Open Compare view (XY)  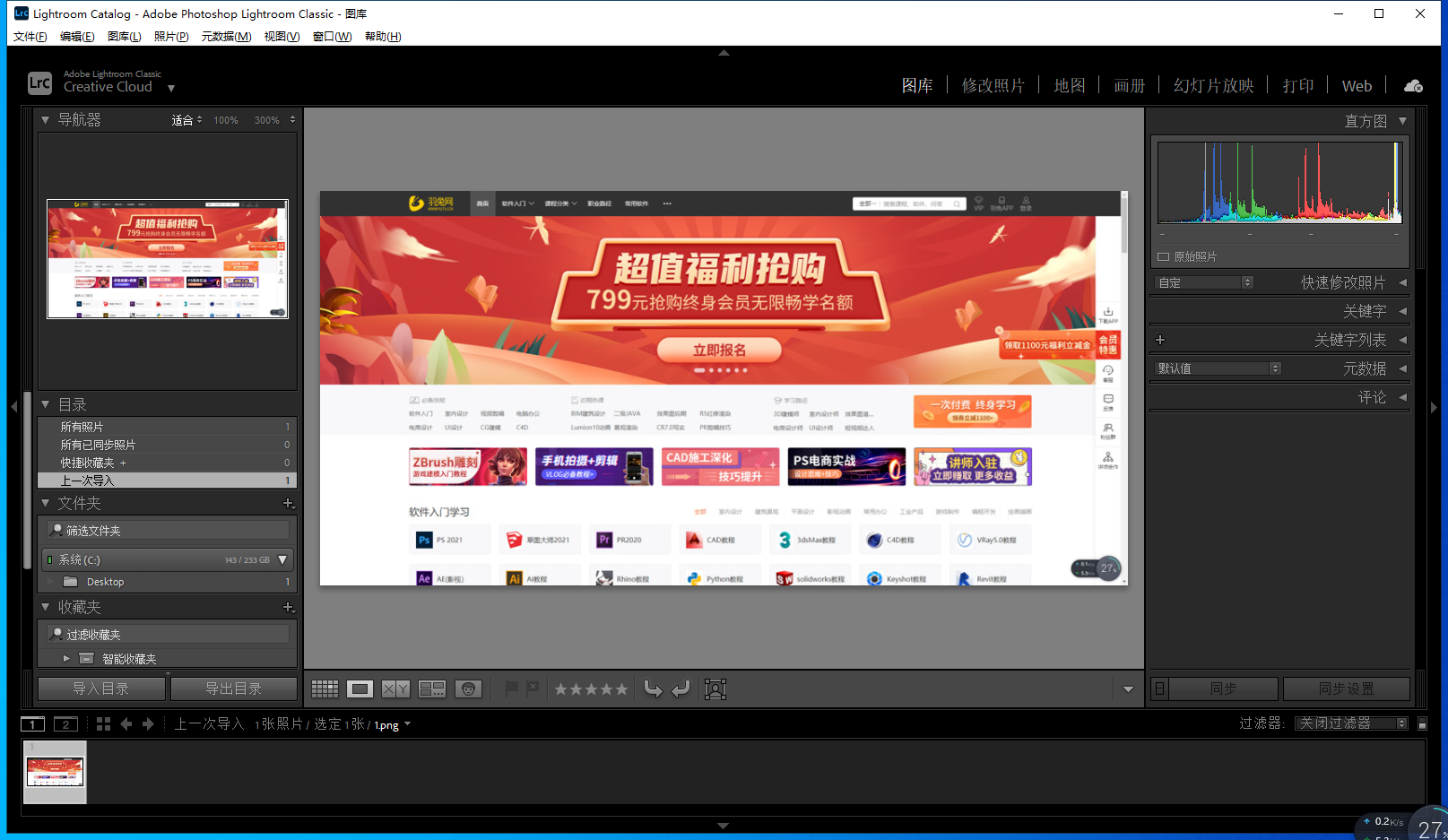(395, 688)
